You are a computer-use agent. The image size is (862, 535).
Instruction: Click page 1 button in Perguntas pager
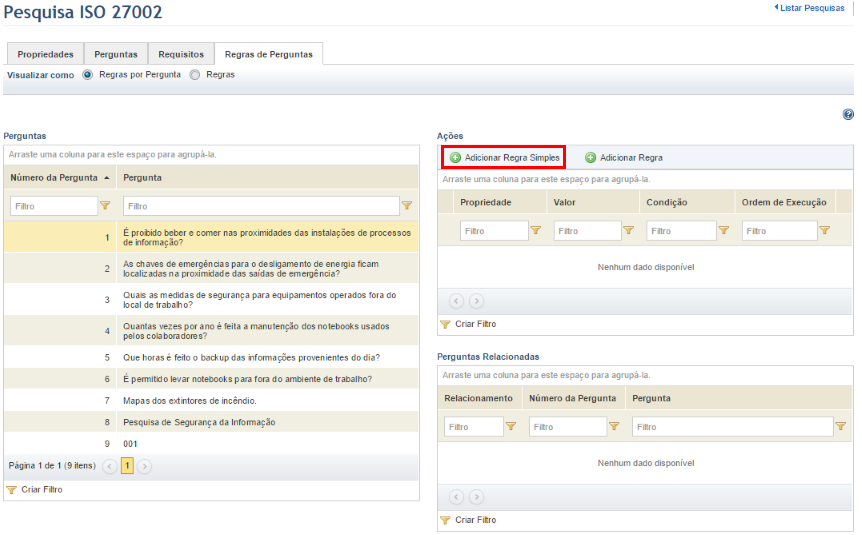point(127,466)
